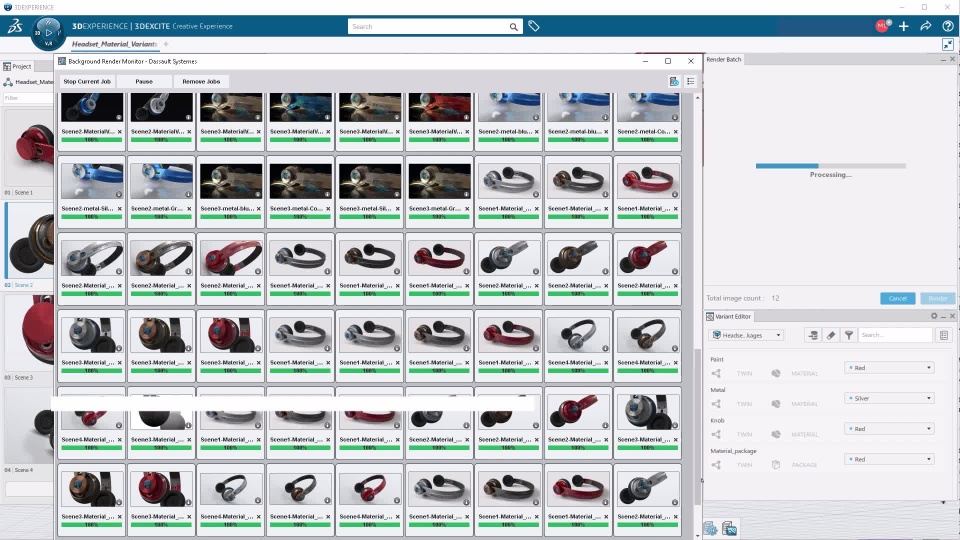Minimize the Variant Editor panel

pos(943,317)
